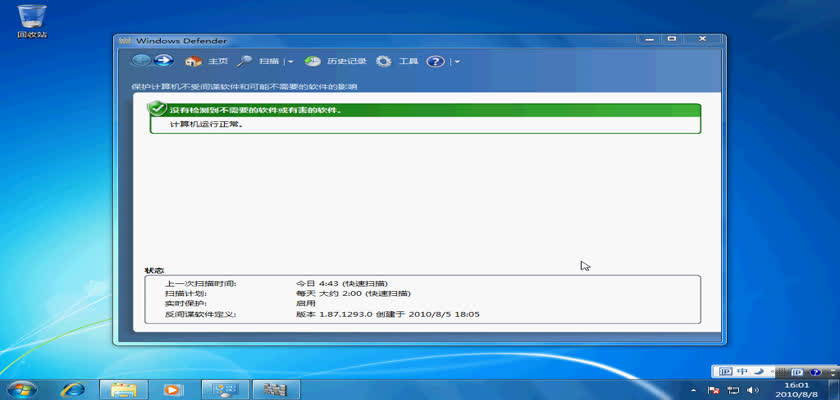This screenshot has height=400, width=840.
Task: Go to the 主页 (Home) page
Action: [x=206, y=61]
